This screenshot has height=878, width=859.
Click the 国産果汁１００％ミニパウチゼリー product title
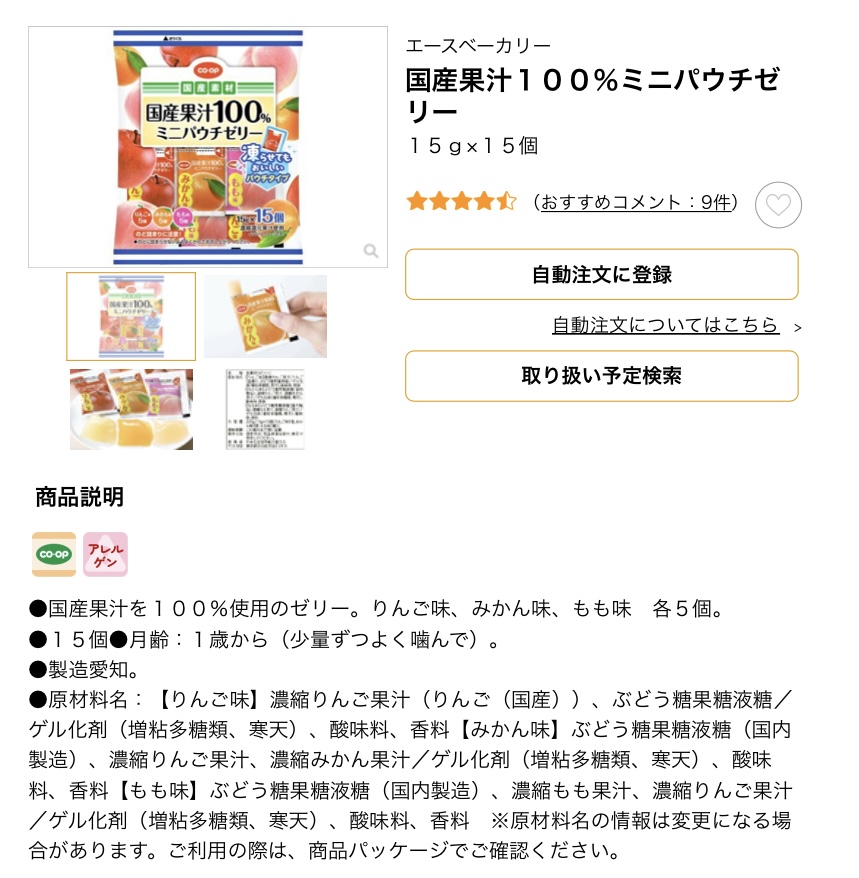click(594, 96)
